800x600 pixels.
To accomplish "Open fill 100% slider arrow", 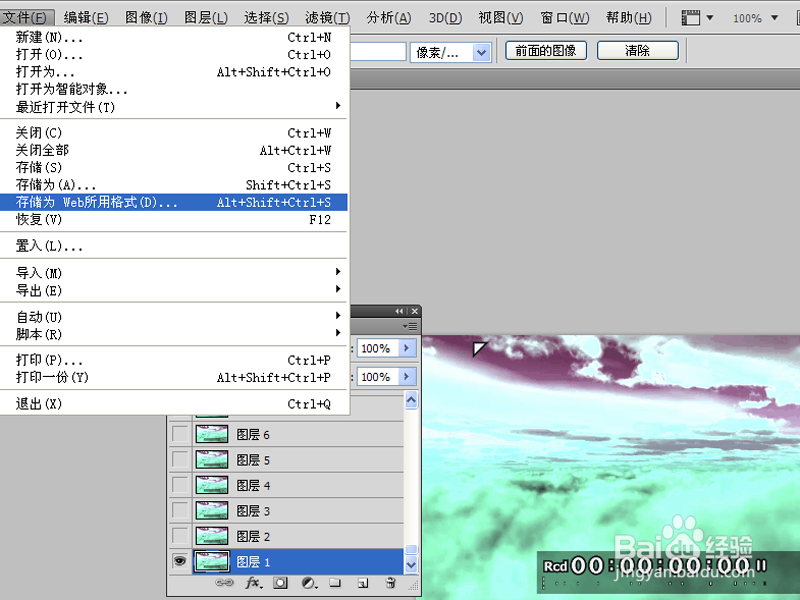I will coord(407,377).
